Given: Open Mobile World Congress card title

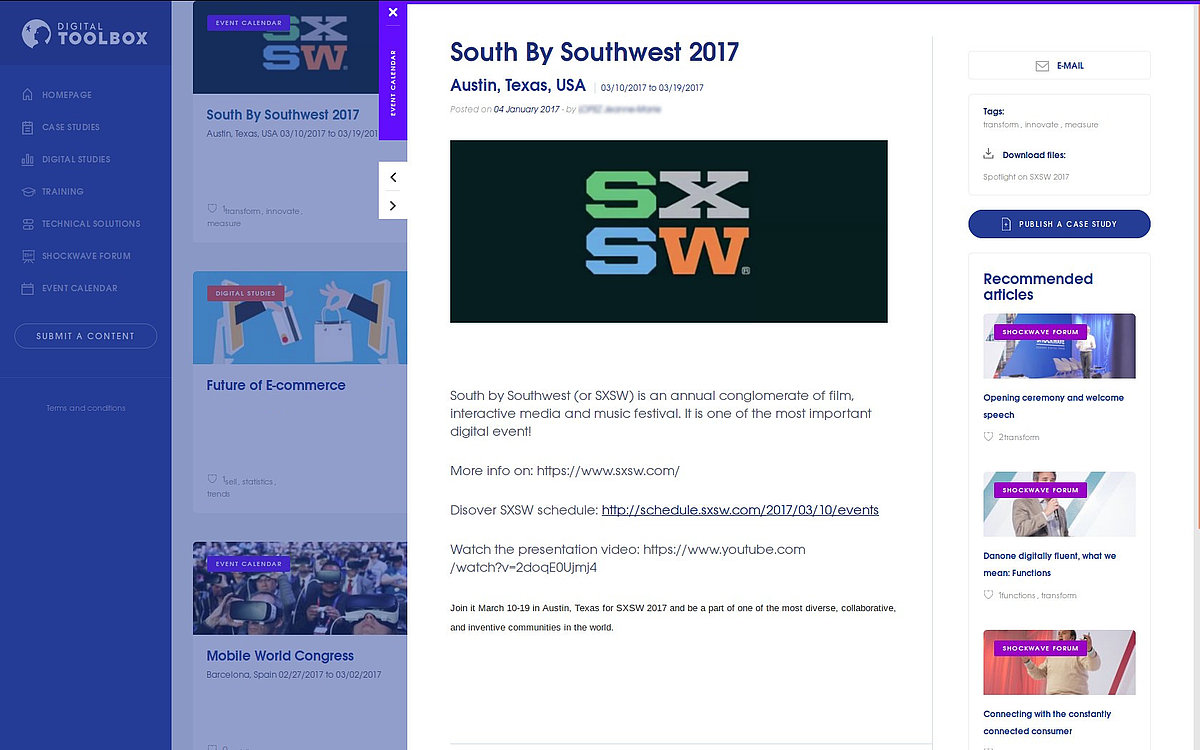Looking at the screenshot, I should click(280, 656).
